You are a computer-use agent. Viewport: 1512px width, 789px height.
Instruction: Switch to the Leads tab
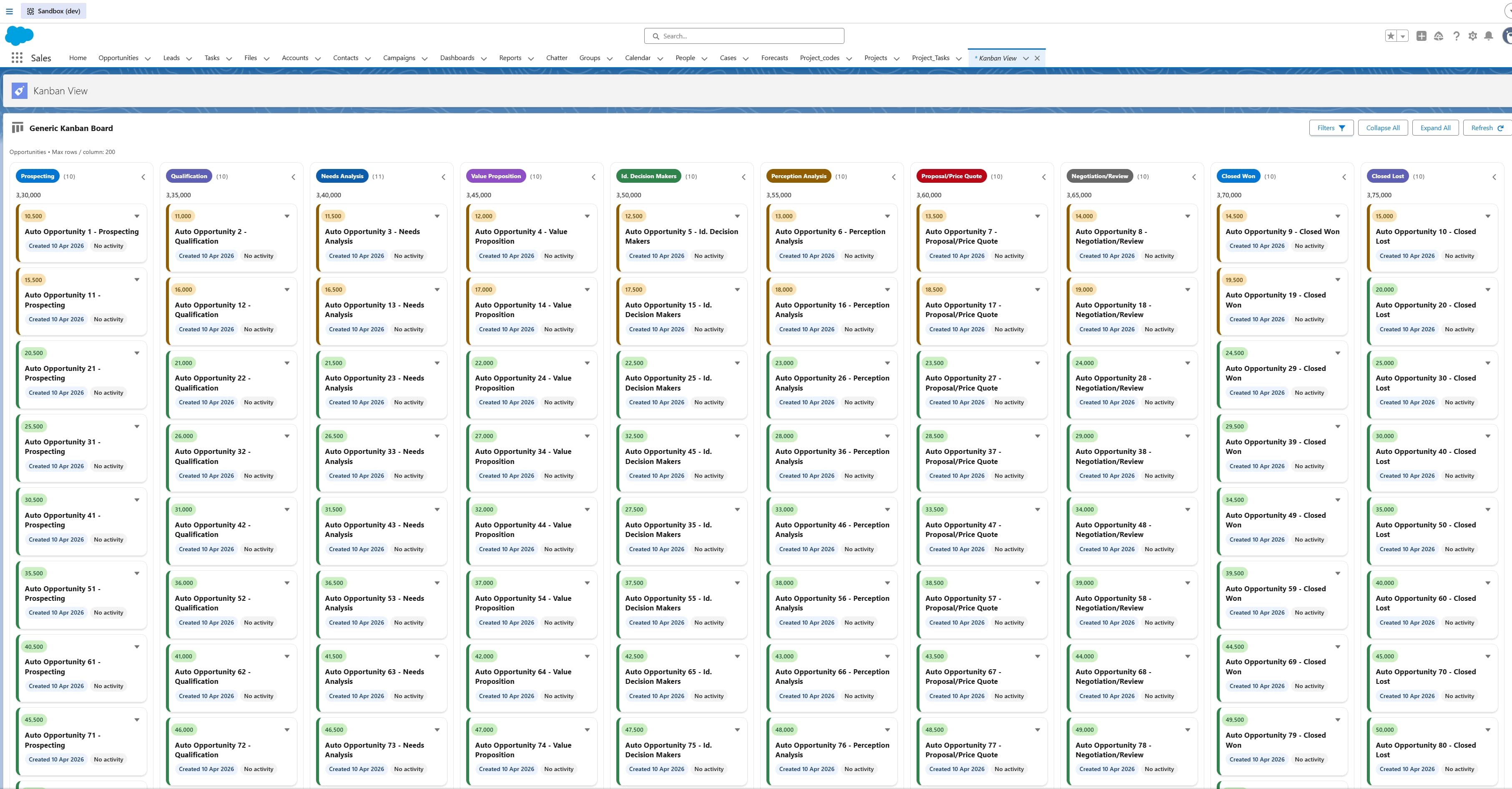(x=171, y=58)
